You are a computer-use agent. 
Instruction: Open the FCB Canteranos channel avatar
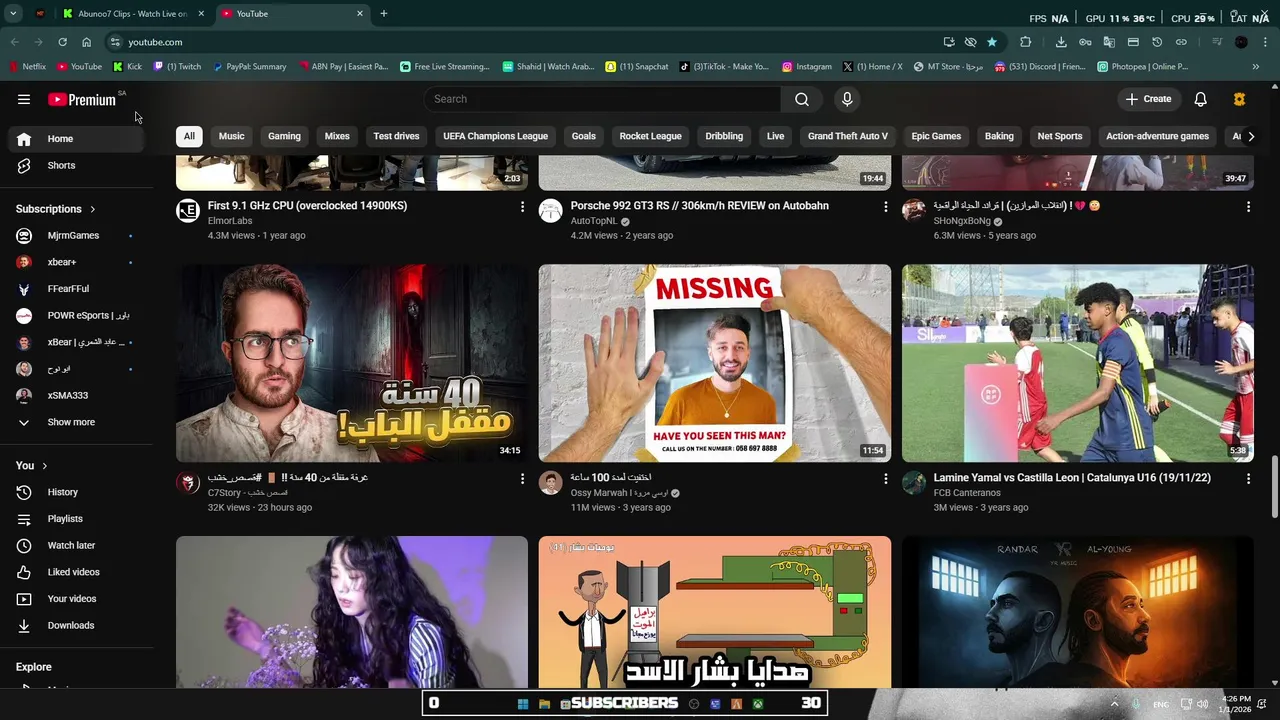point(914,483)
